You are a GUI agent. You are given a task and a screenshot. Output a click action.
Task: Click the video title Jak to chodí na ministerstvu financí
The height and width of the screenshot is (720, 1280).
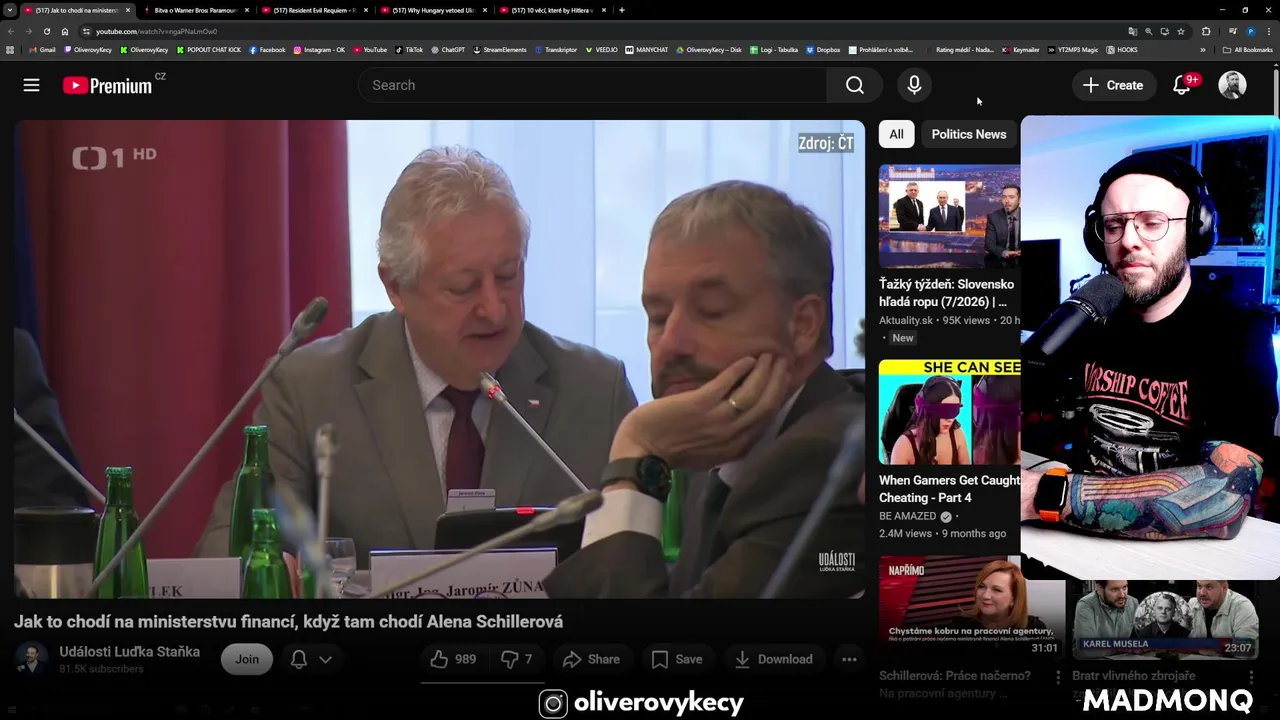click(288, 621)
